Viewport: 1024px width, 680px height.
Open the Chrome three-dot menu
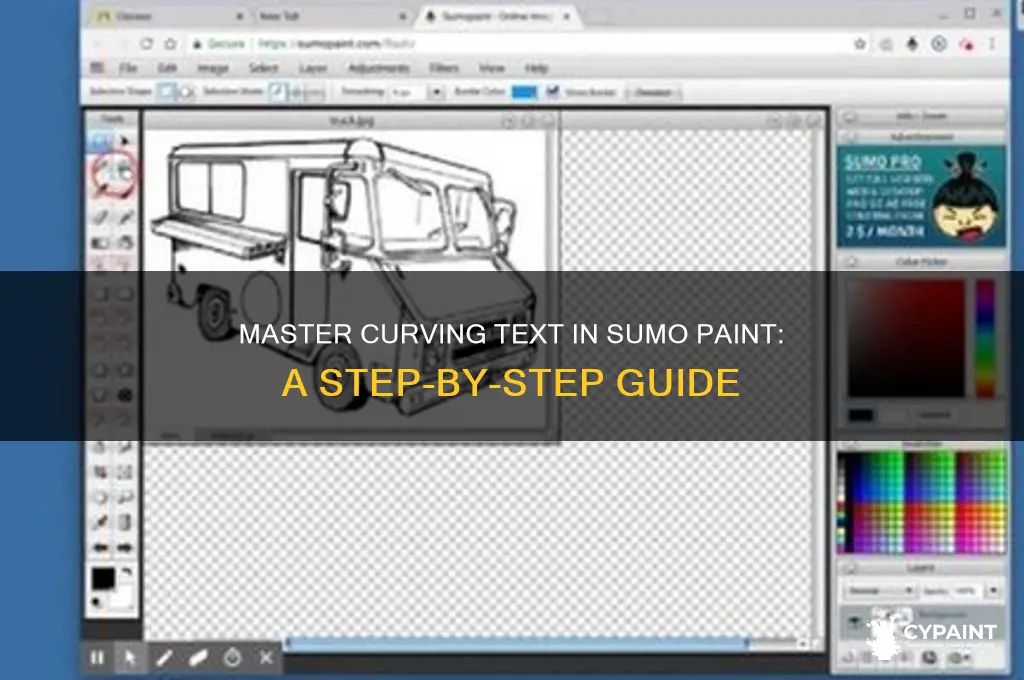(x=992, y=44)
